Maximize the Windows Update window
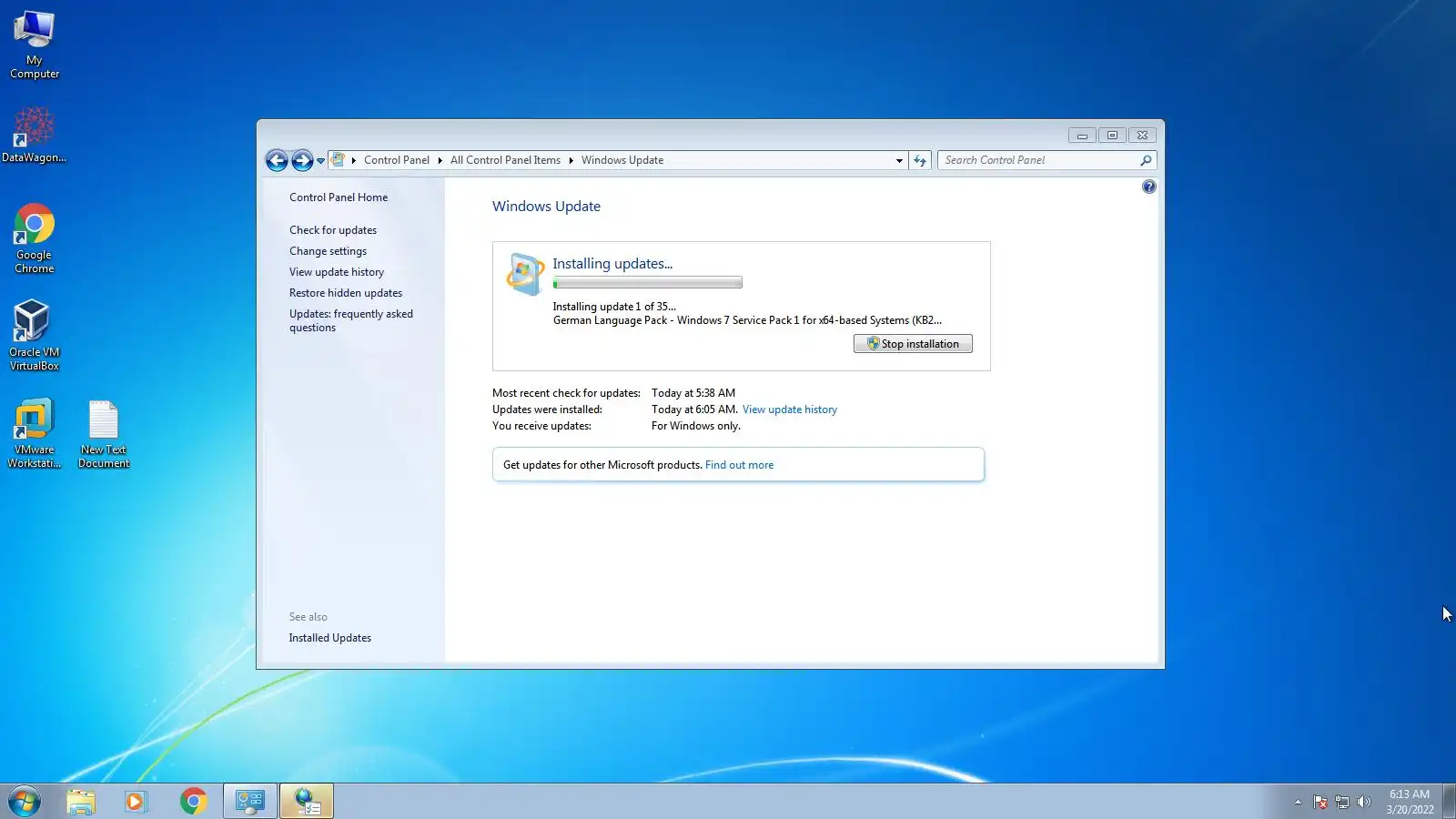 1112,136
